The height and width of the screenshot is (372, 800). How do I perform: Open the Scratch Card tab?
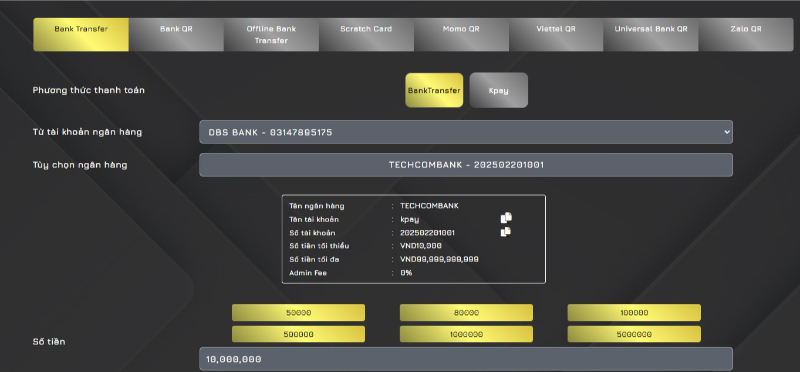click(x=366, y=35)
